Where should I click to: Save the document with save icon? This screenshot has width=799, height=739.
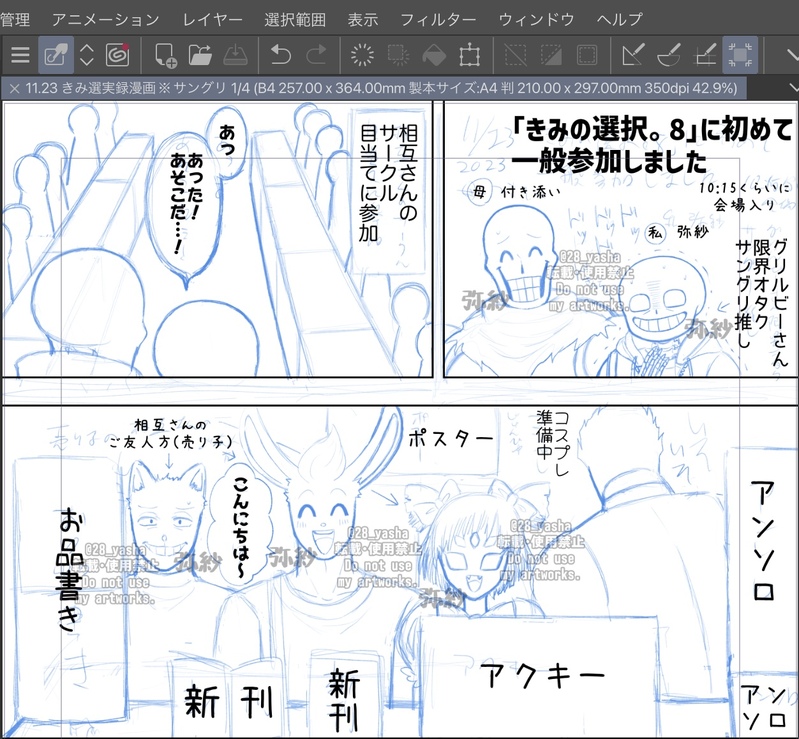coord(235,55)
